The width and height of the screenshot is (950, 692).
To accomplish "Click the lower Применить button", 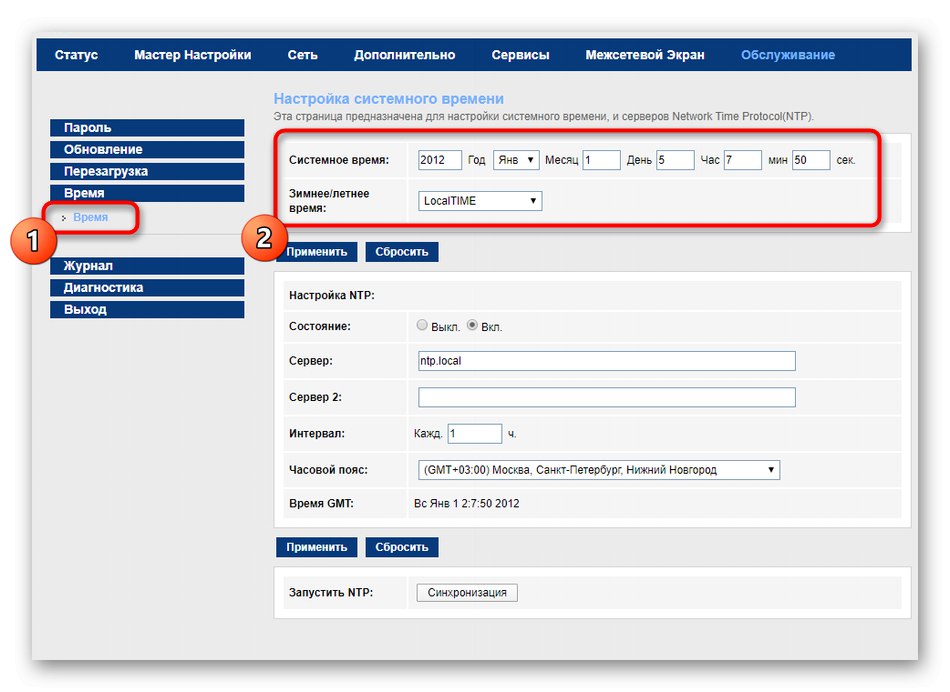I will (x=317, y=547).
